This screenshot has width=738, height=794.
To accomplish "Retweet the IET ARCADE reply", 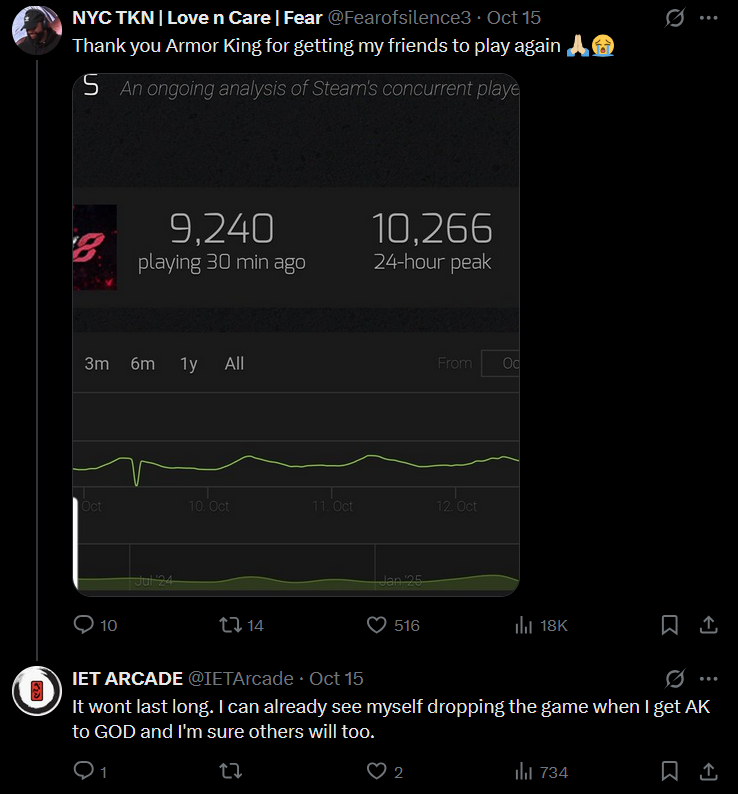I will pos(230,772).
